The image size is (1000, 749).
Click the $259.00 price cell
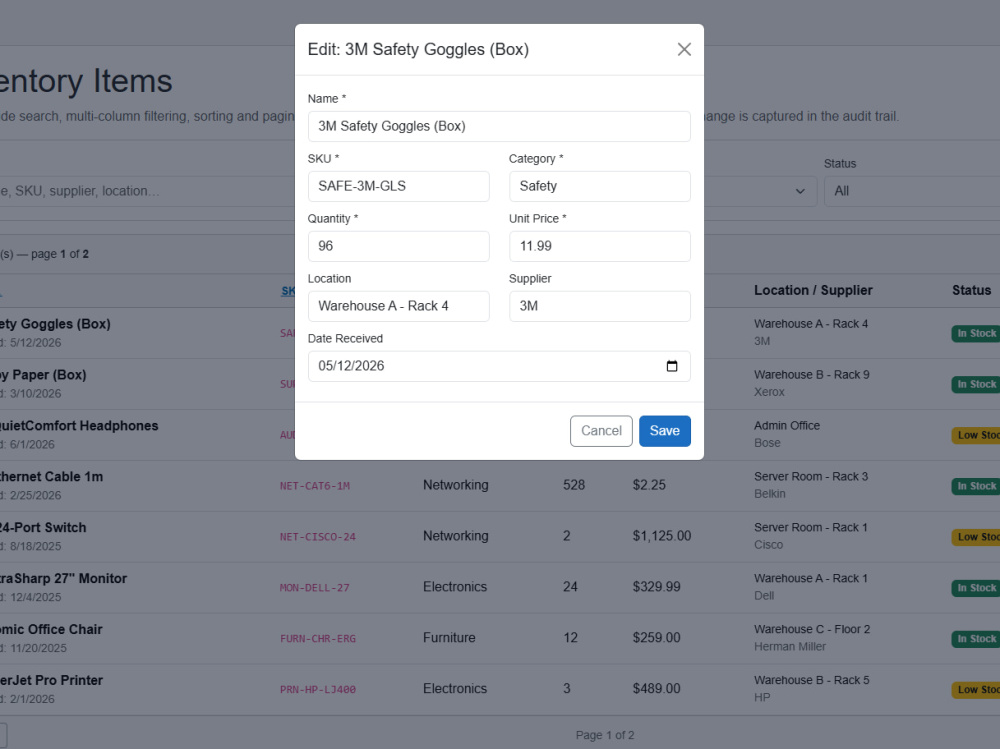656,638
